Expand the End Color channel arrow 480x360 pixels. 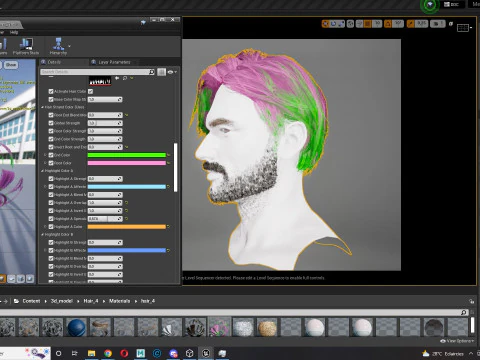tap(45, 155)
